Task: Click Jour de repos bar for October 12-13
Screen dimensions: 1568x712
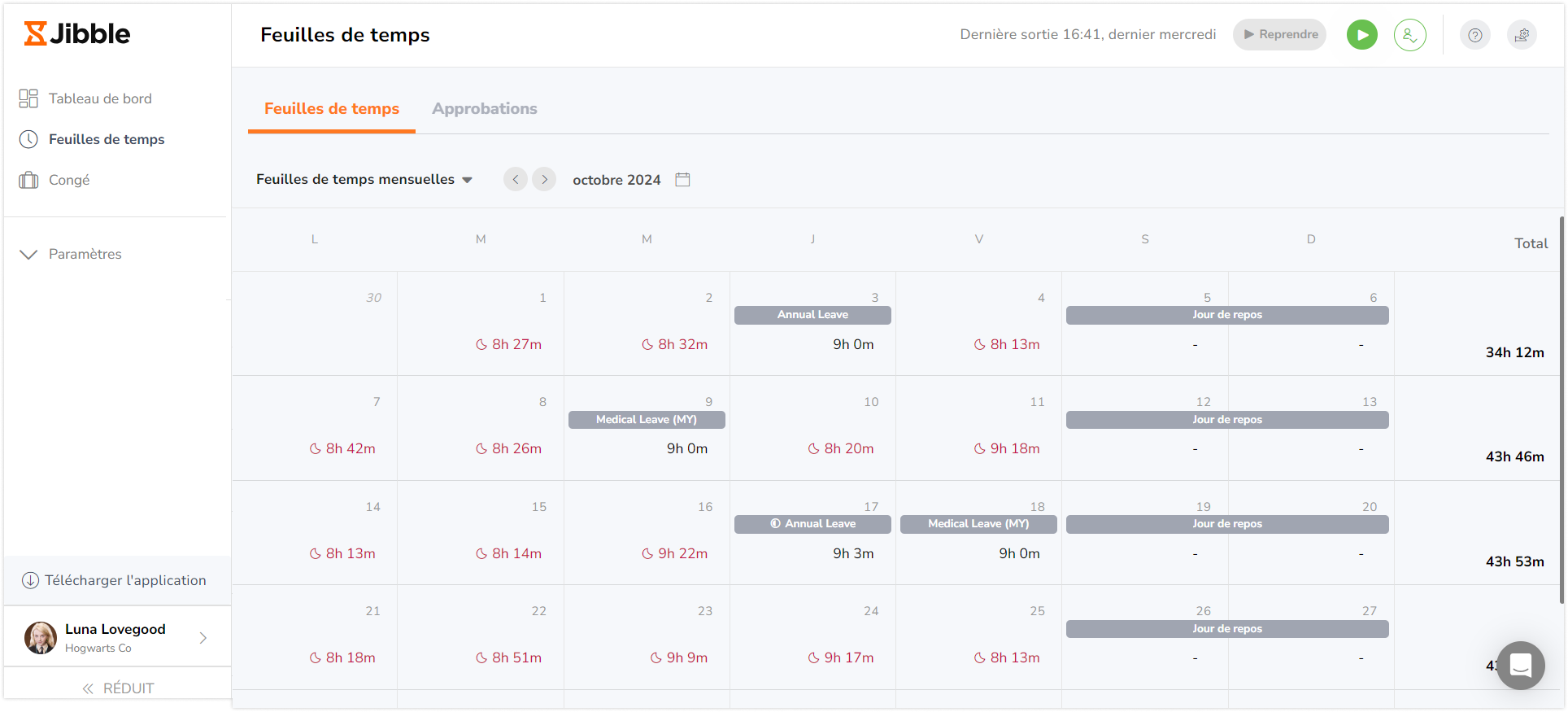Action: 1227,420
